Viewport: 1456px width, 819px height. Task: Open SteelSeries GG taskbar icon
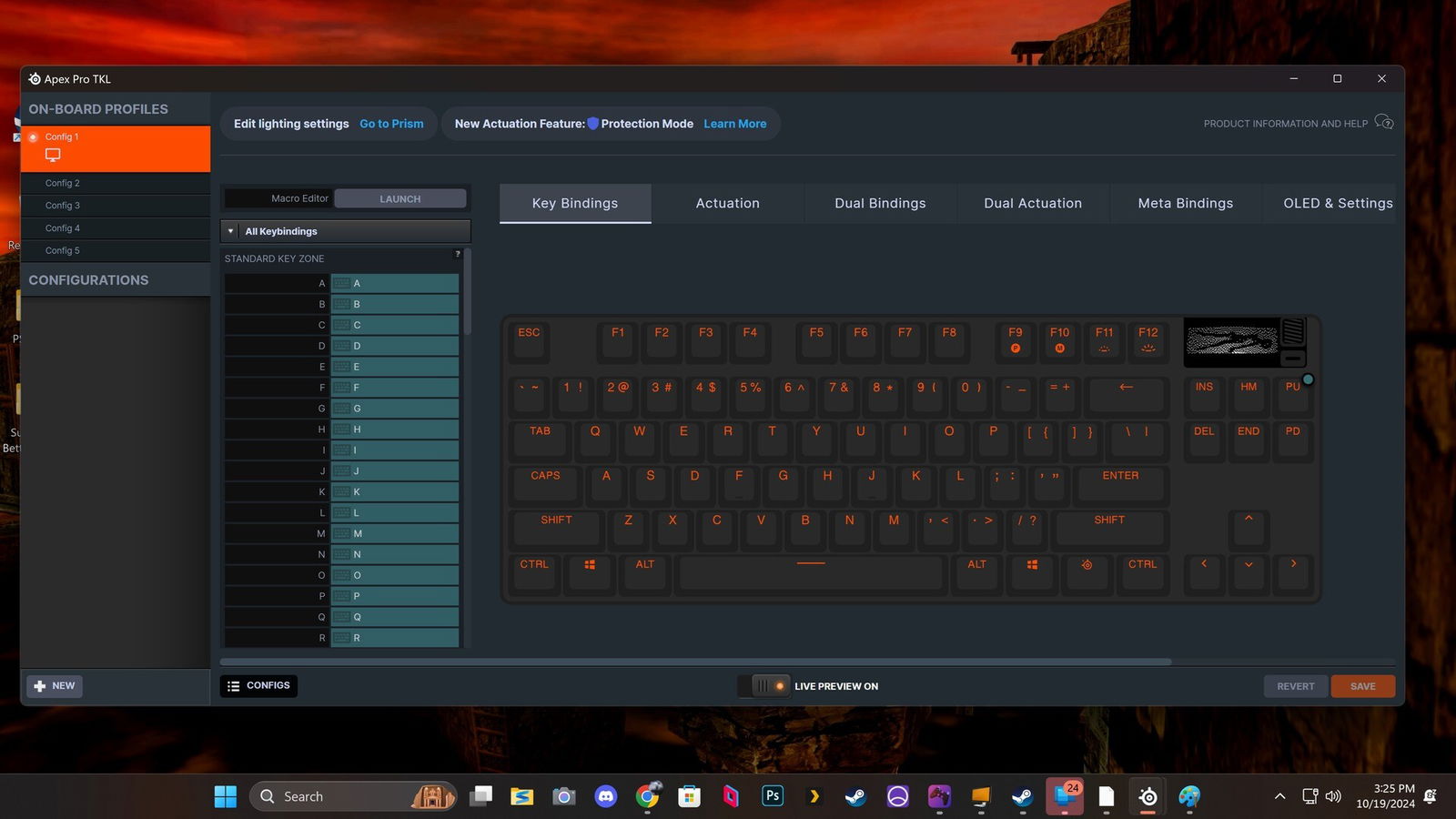pyautogui.click(x=1148, y=796)
